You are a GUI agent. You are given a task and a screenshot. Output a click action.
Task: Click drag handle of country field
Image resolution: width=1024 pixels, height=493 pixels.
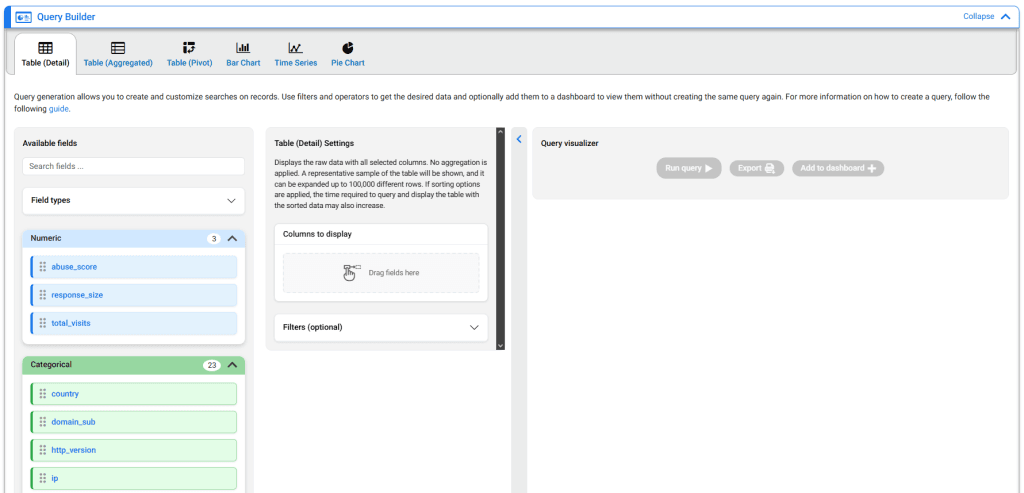[x=42, y=394]
